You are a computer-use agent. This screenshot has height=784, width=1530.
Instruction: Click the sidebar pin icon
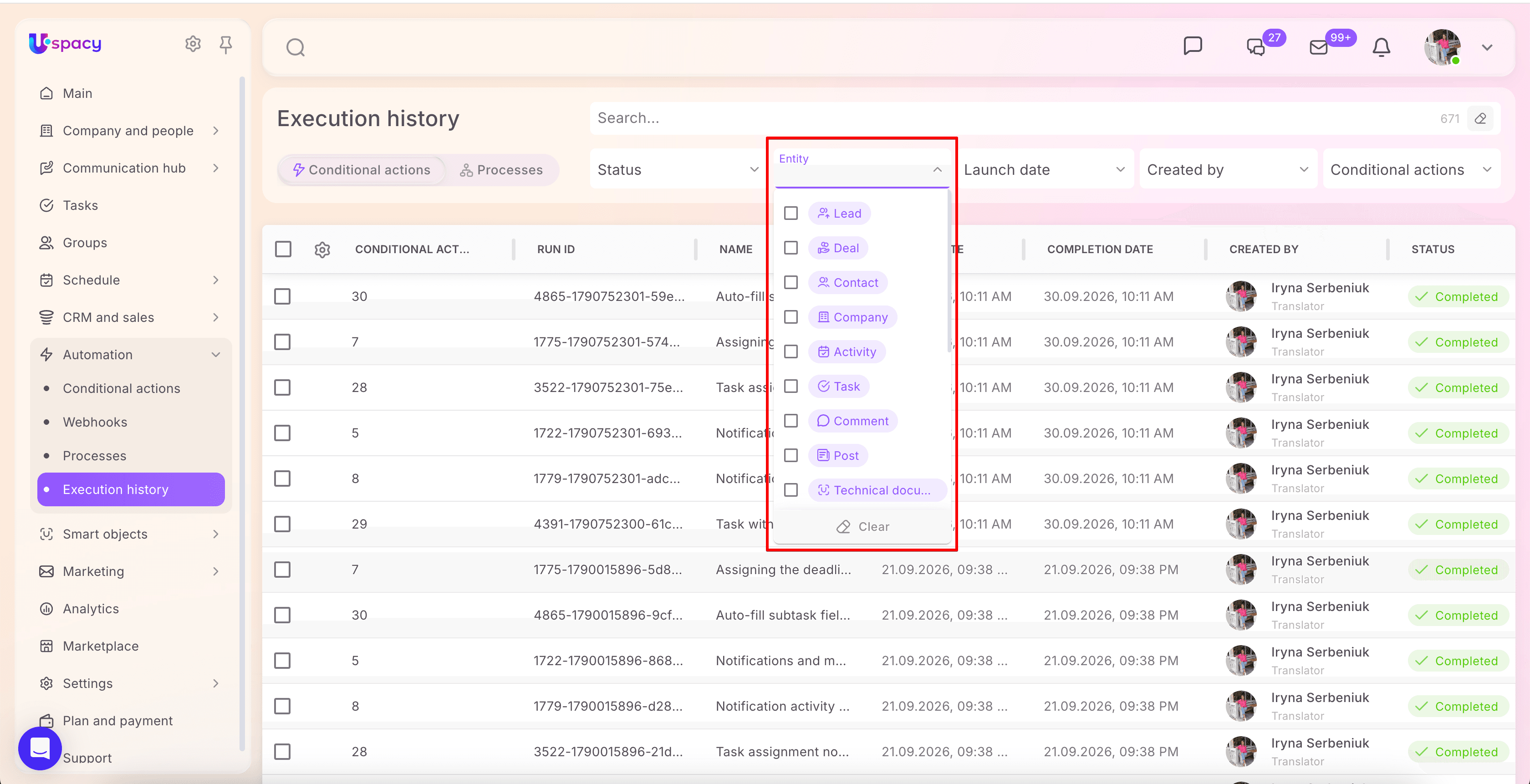[x=226, y=44]
